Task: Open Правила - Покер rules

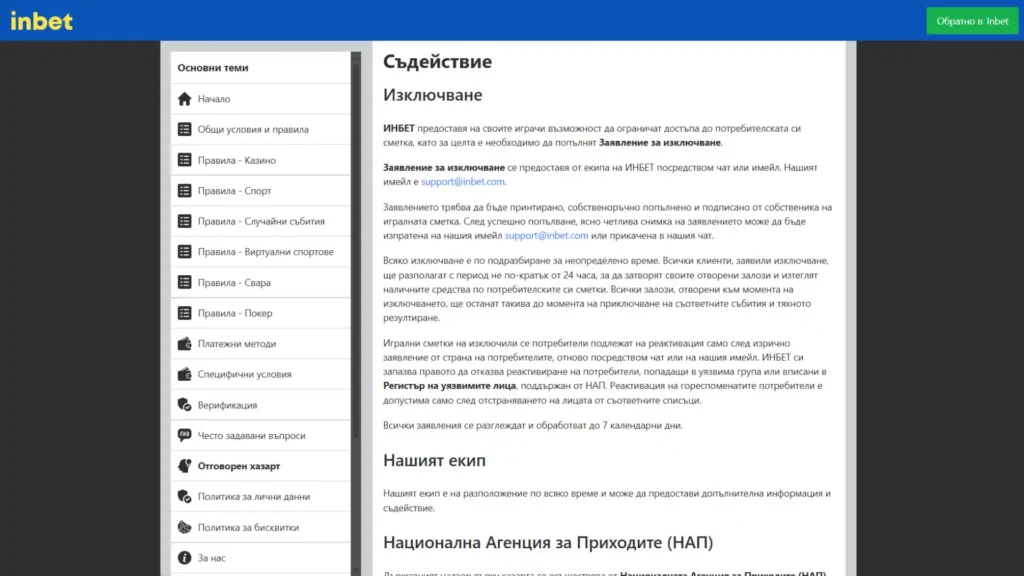Action: [261, 313]
